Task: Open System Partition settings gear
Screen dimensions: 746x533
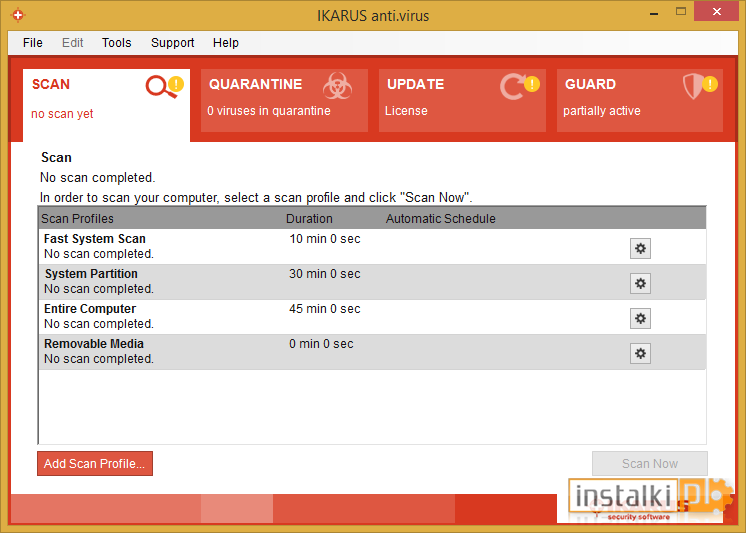Action: point(640,284)
